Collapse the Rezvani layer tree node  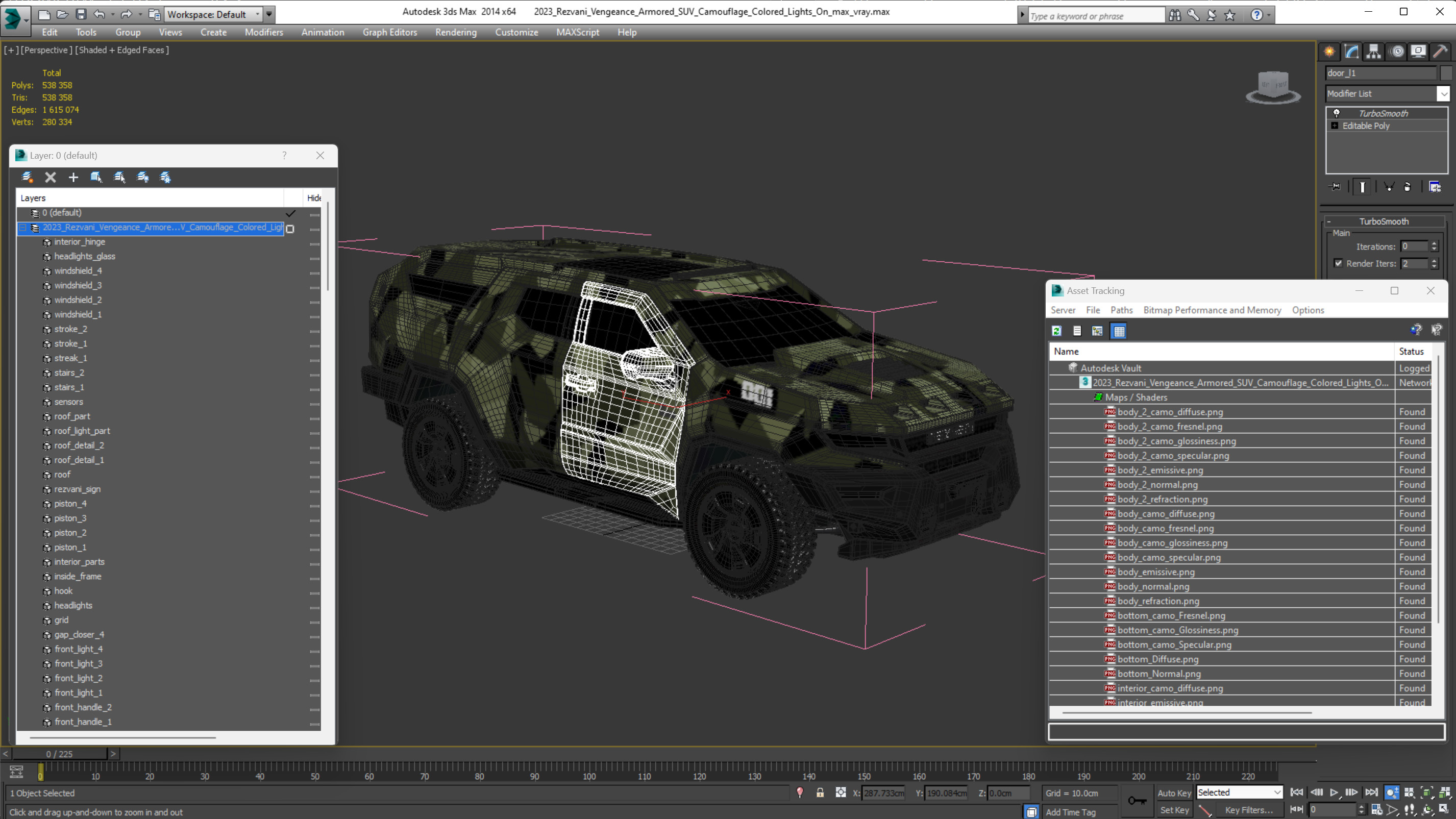[23, 228]
